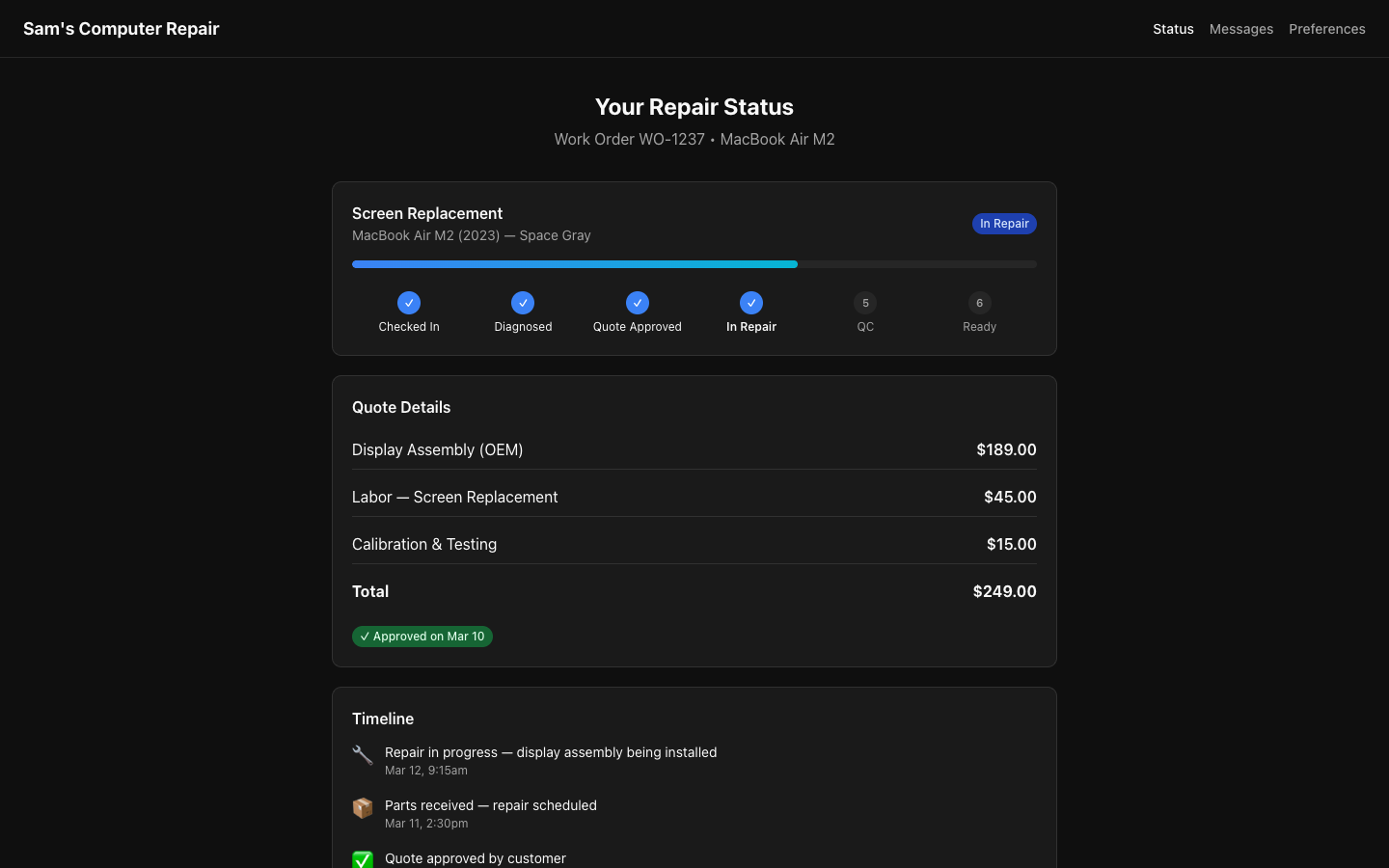Viewport: 1389px width, 868px height.
Task: Select the In Repair checkmark circle
Action: tap(751, 303)
